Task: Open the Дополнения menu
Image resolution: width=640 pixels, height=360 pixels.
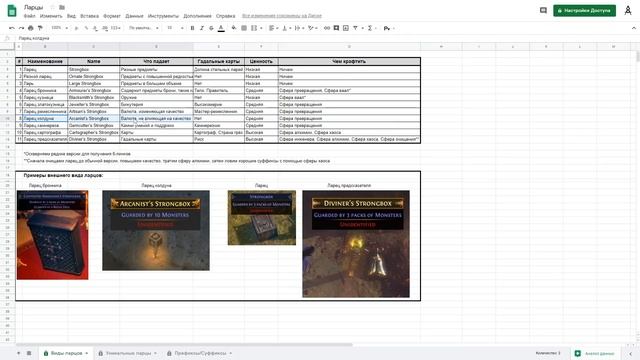Action: 197,16
